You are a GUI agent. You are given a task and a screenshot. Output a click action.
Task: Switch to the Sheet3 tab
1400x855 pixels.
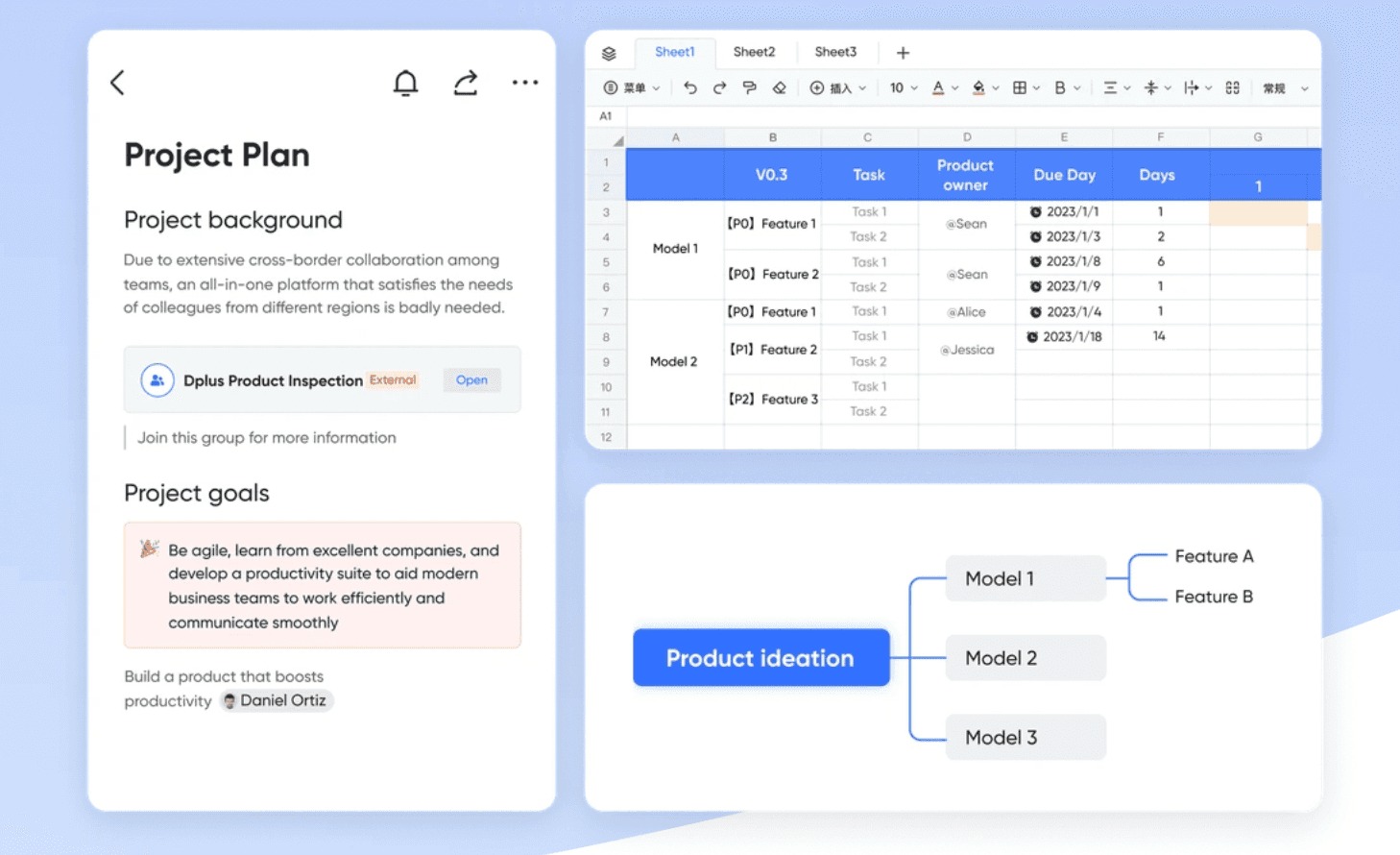pos(835,52)
